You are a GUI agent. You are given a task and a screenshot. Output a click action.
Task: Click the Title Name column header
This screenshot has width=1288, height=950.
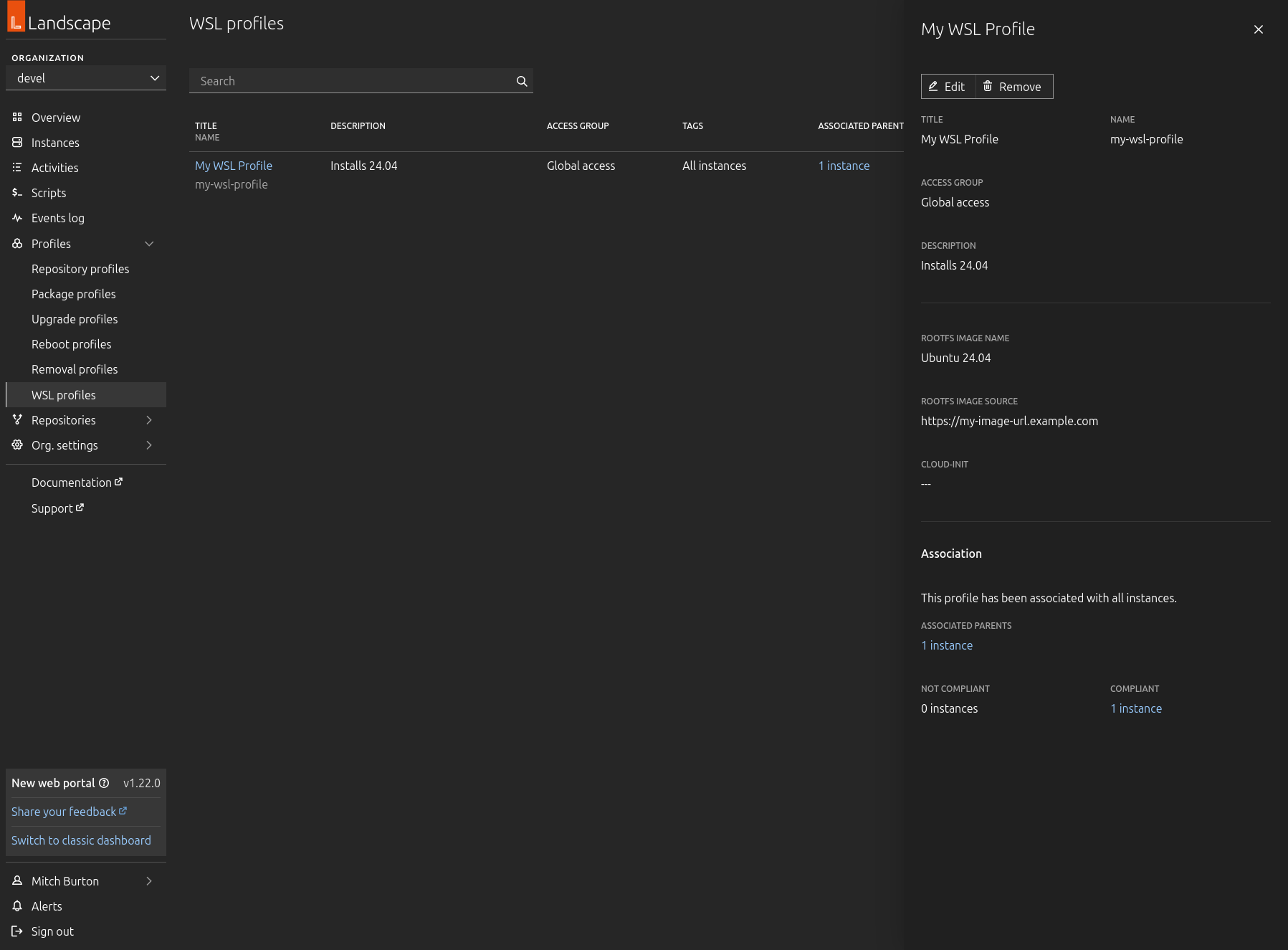pyautogui.click(x=207, y=131)
